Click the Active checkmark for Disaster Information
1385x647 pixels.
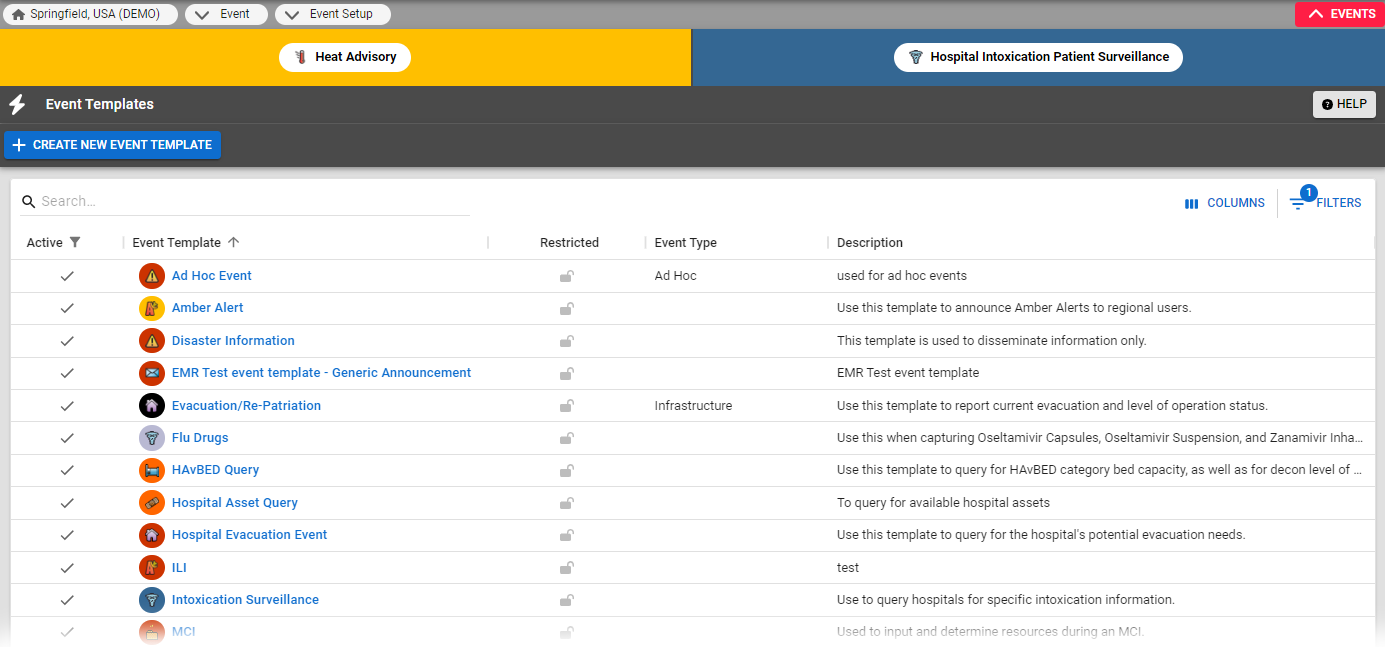(67, 340)
